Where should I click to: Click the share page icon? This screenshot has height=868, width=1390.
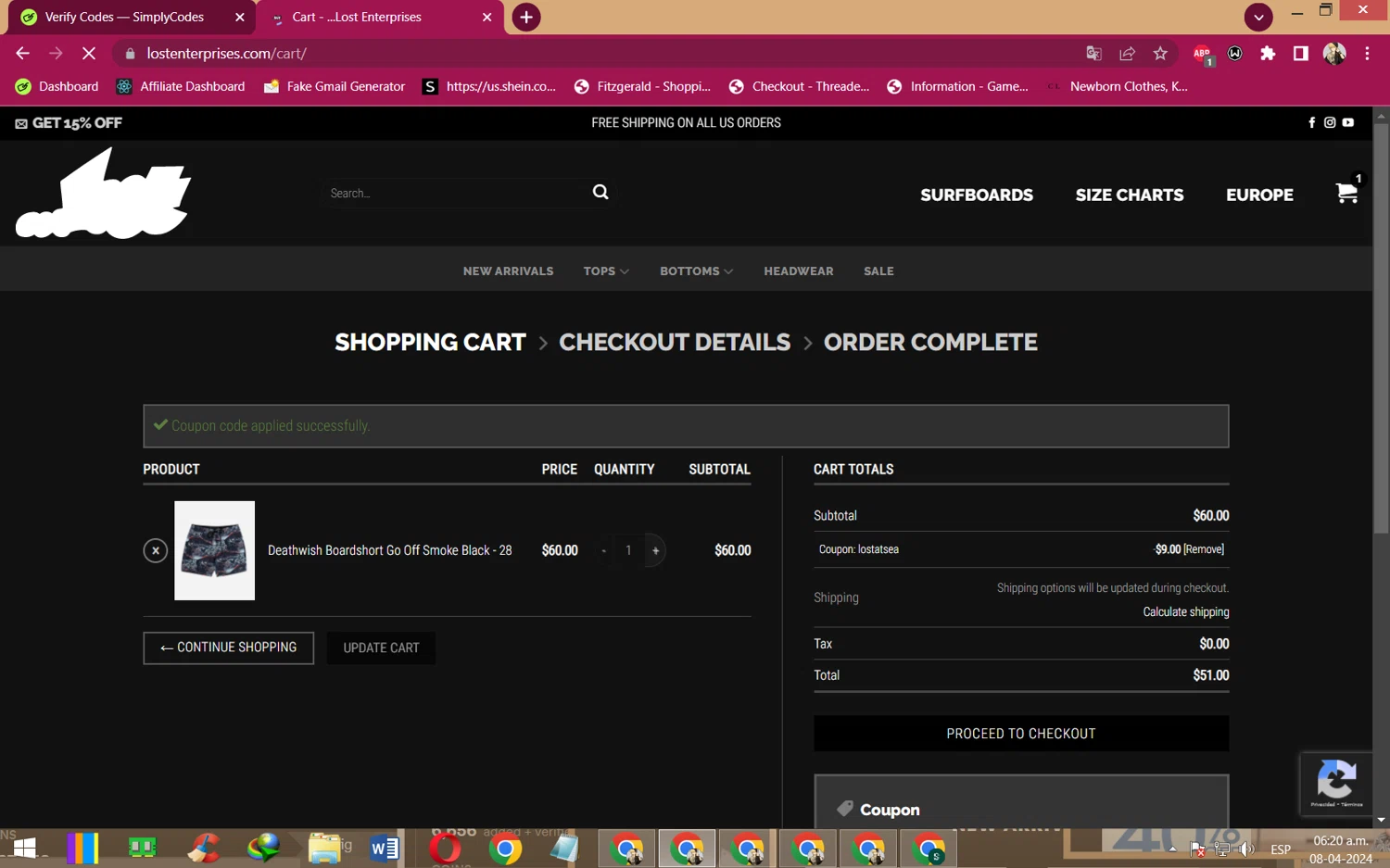coord(1127,54)
